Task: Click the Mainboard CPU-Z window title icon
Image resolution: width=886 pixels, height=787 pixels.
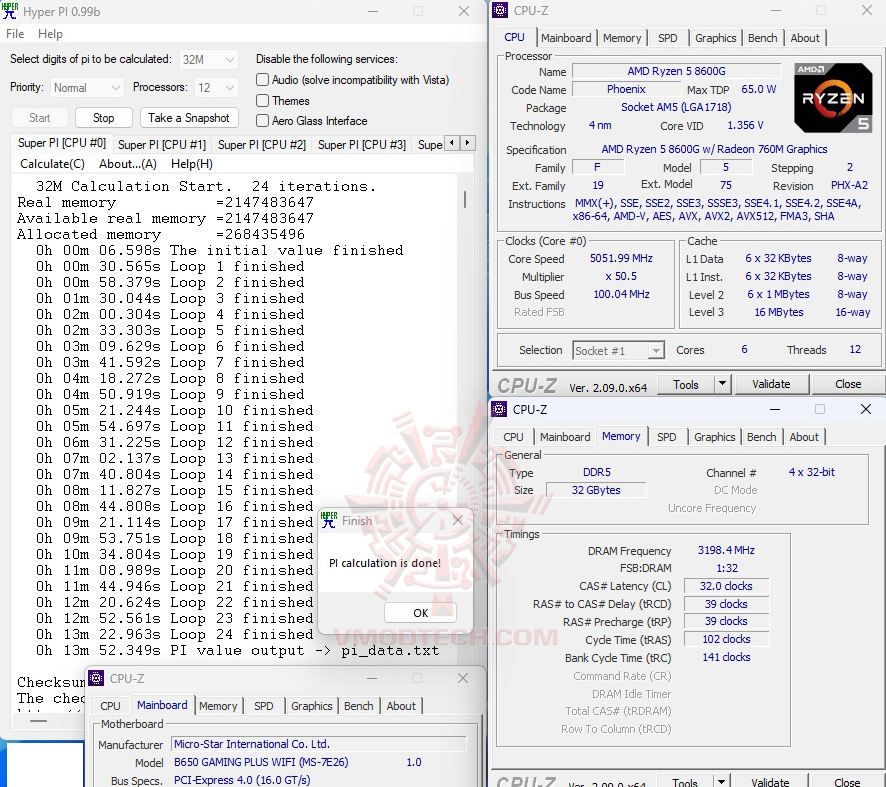Action: 96,678
